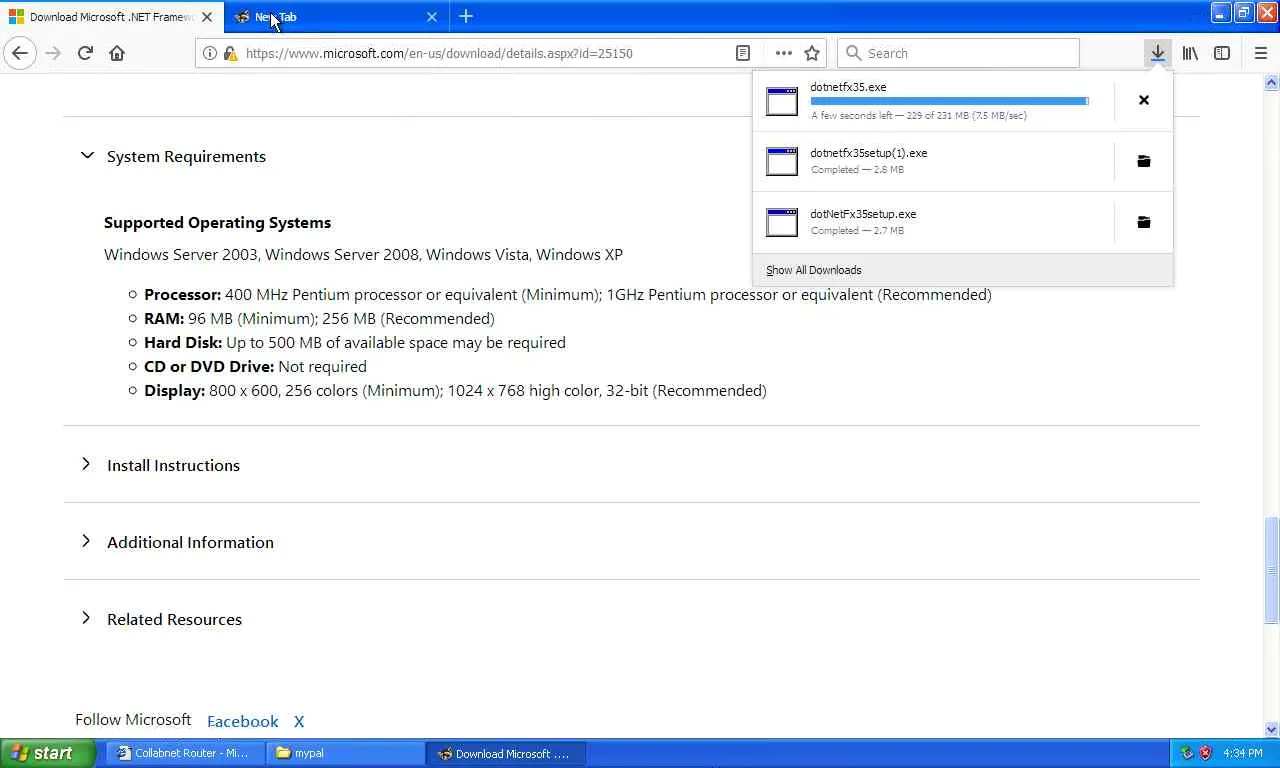Screen dimensions: 1280x768
Task: Collapse the System Requirements section
Action: tap(87, 156)
